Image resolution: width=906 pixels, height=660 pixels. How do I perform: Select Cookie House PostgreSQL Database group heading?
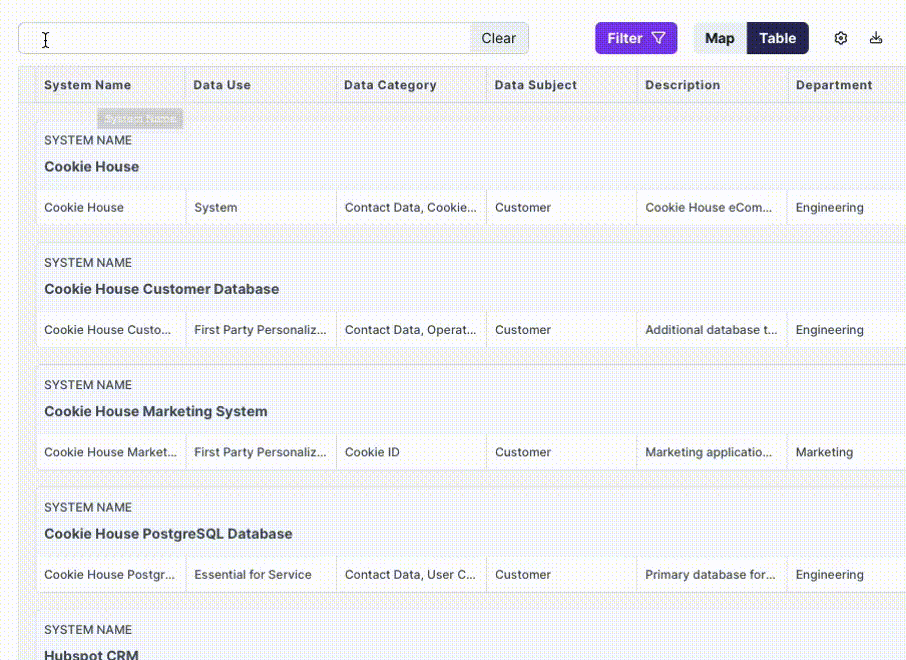coord(168,534)
